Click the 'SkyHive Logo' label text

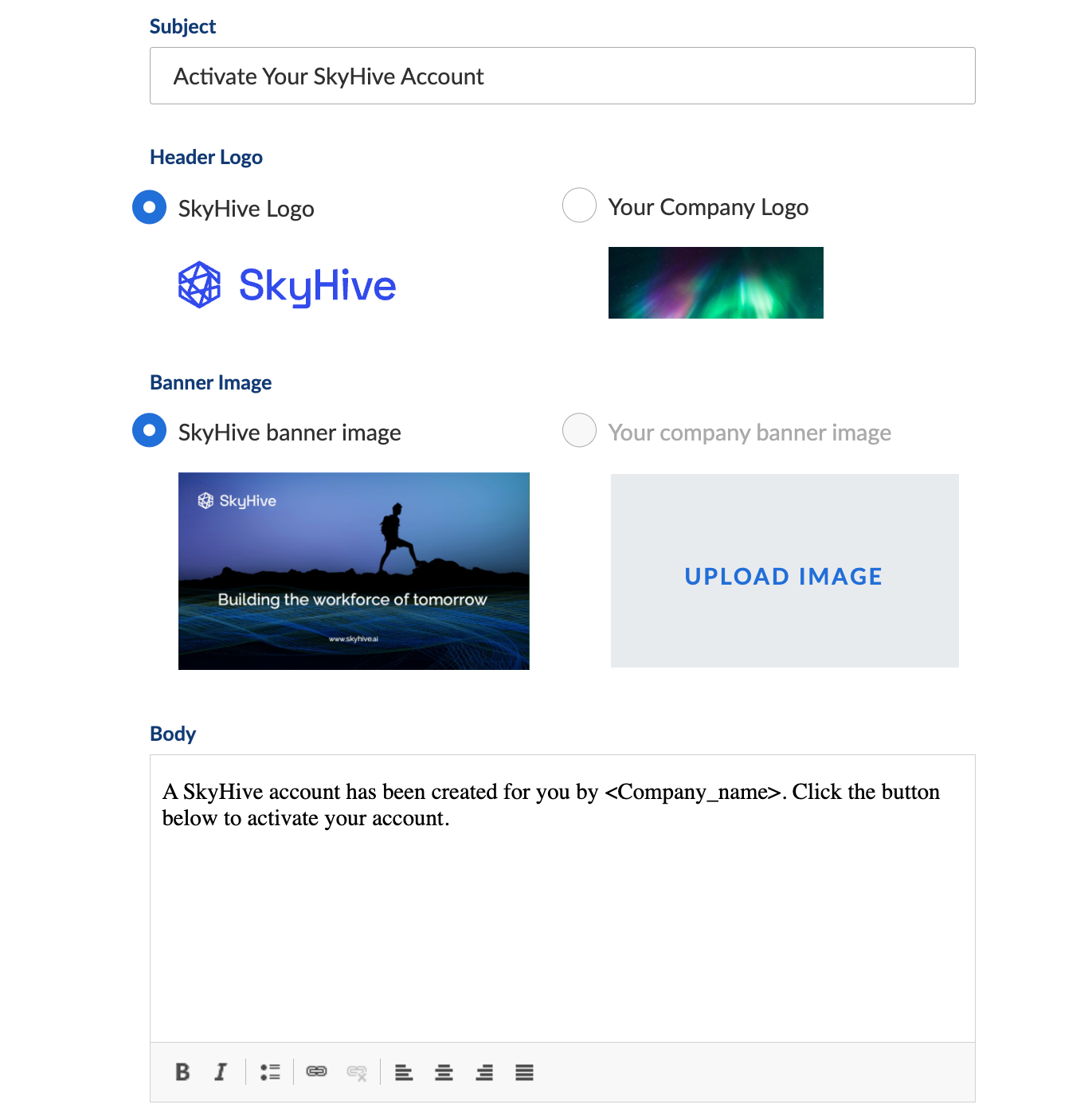pos(246,209)
